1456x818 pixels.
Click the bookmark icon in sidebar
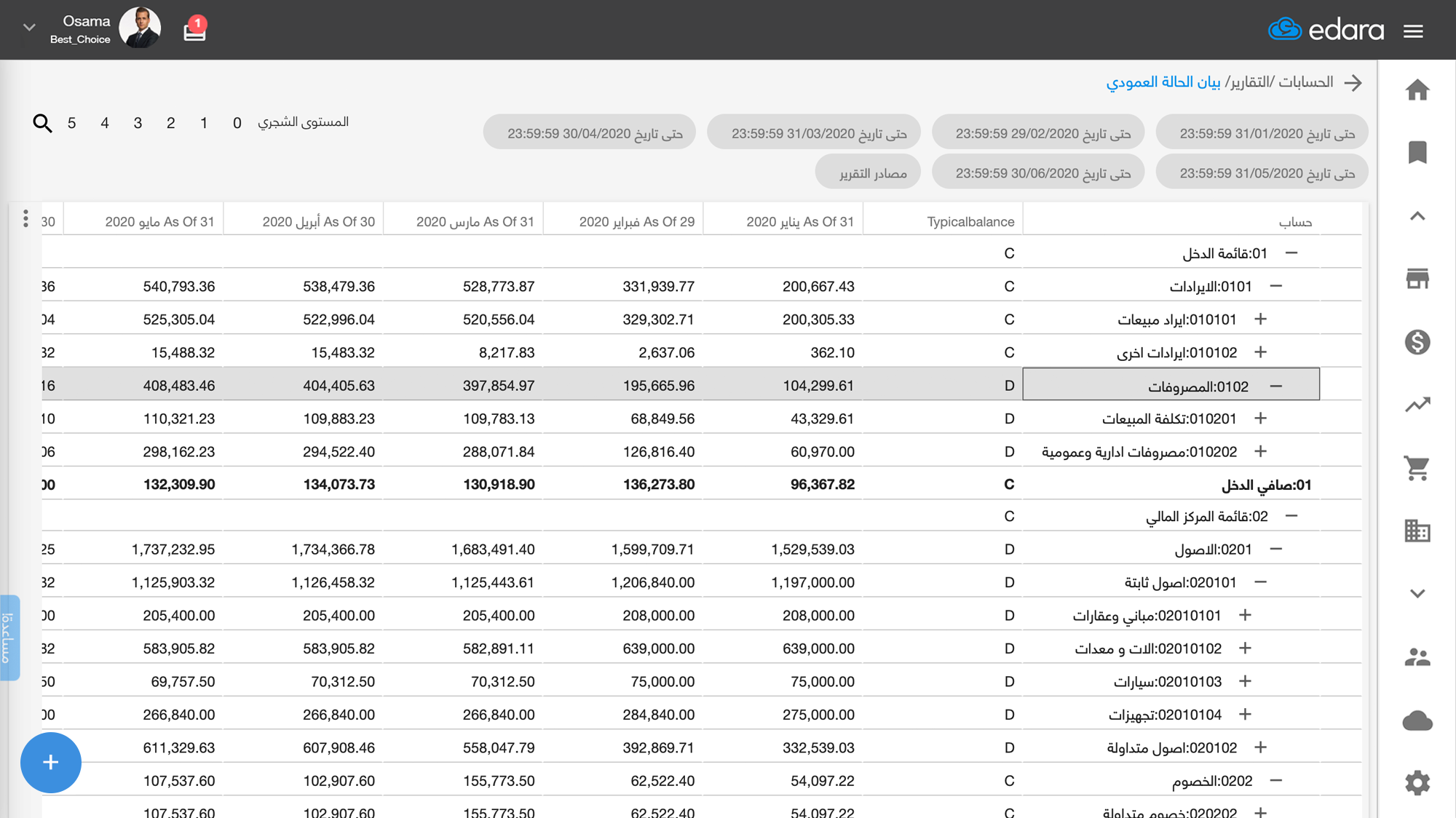tap(1417, 153)
